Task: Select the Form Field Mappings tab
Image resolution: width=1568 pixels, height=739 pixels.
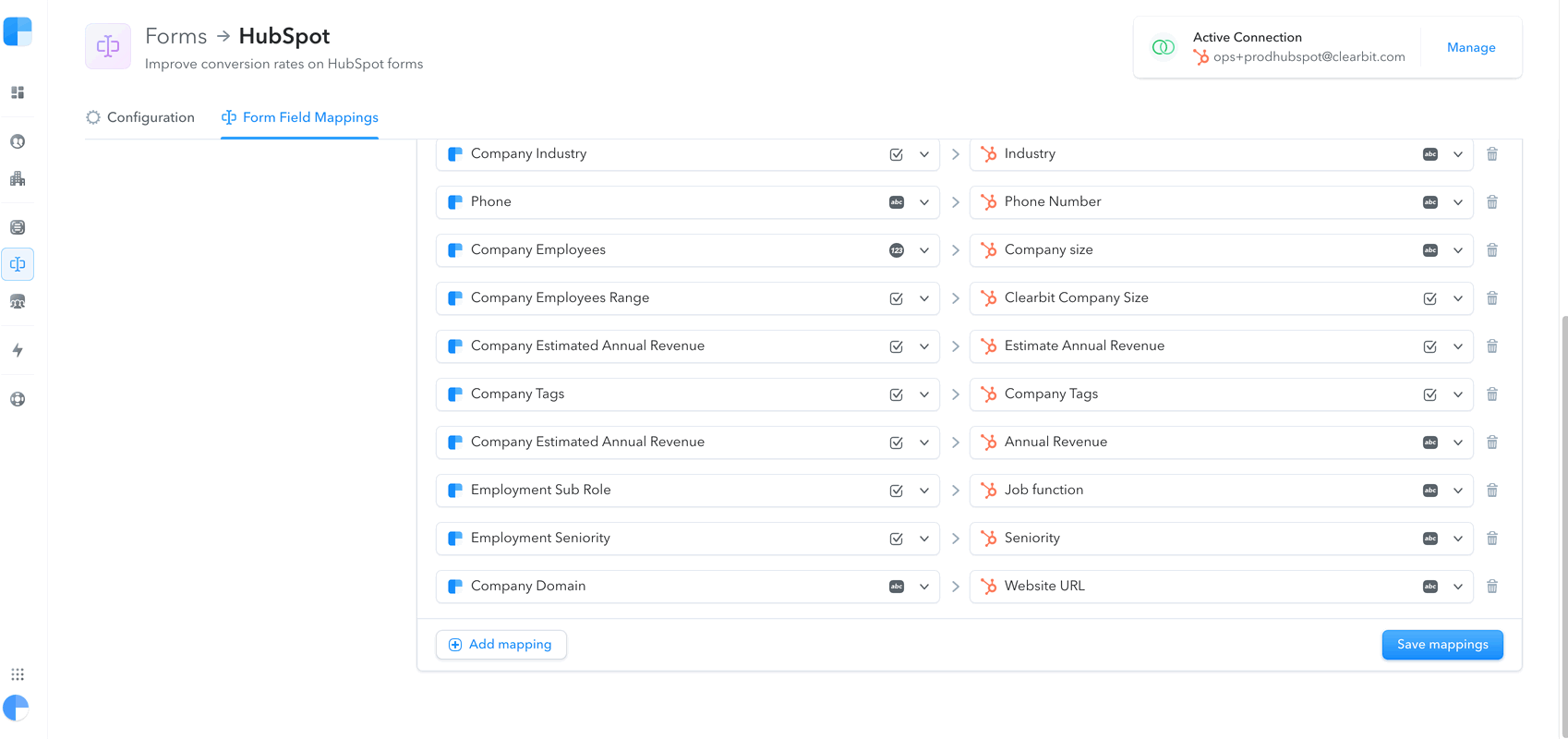Action: 300,117
